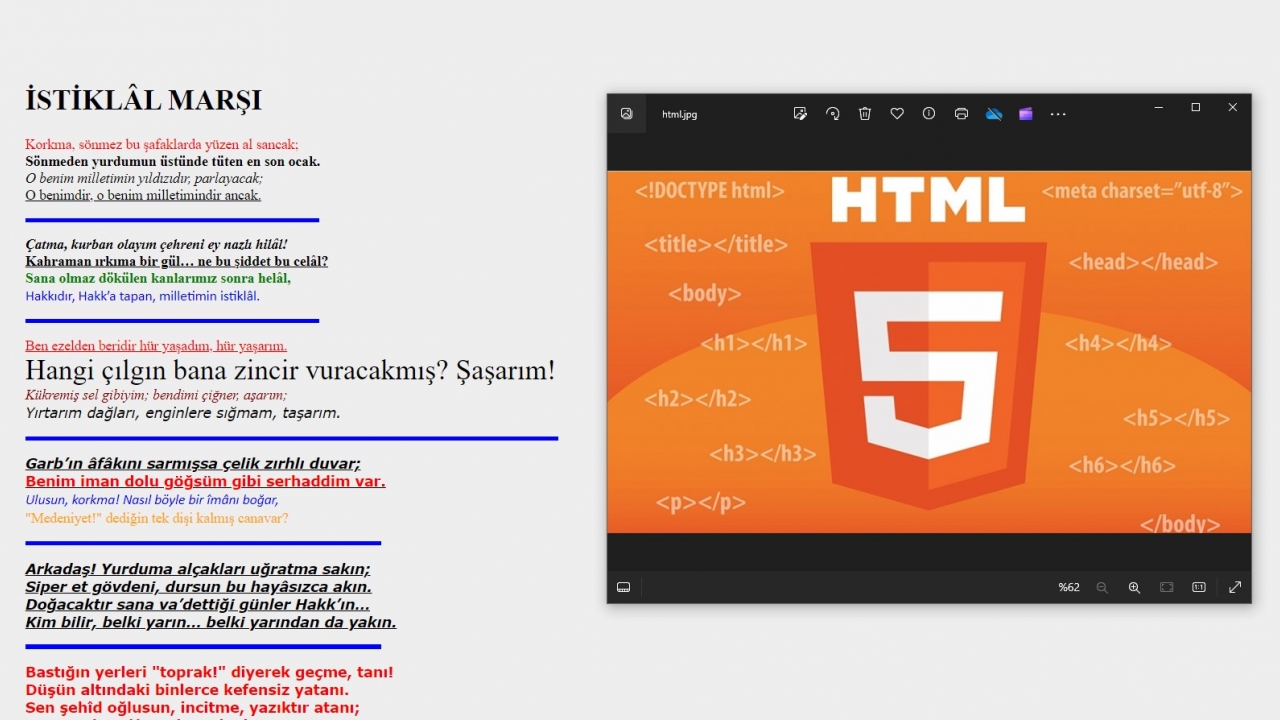
Task: Show file info panel
Action: tap(929, 114)
